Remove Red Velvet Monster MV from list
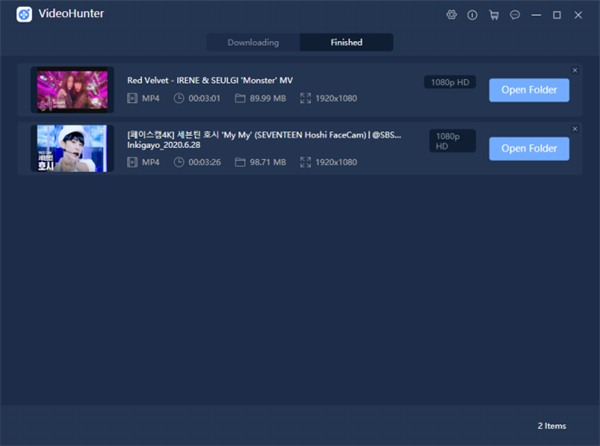Screen dimensions: 600x446 [575, 70]
